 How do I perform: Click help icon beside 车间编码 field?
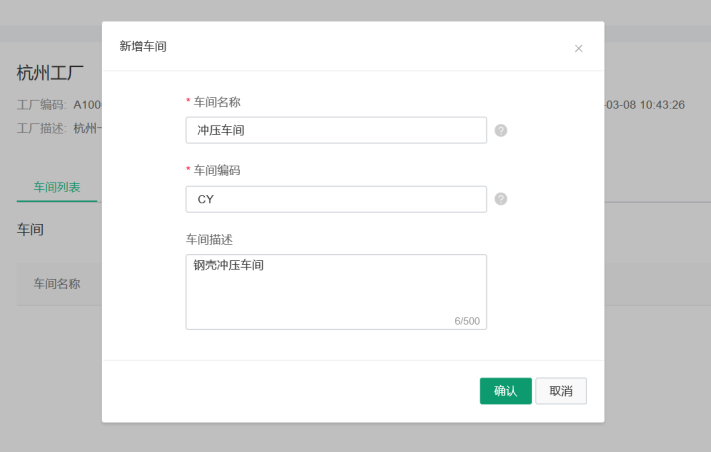(501, 199)
